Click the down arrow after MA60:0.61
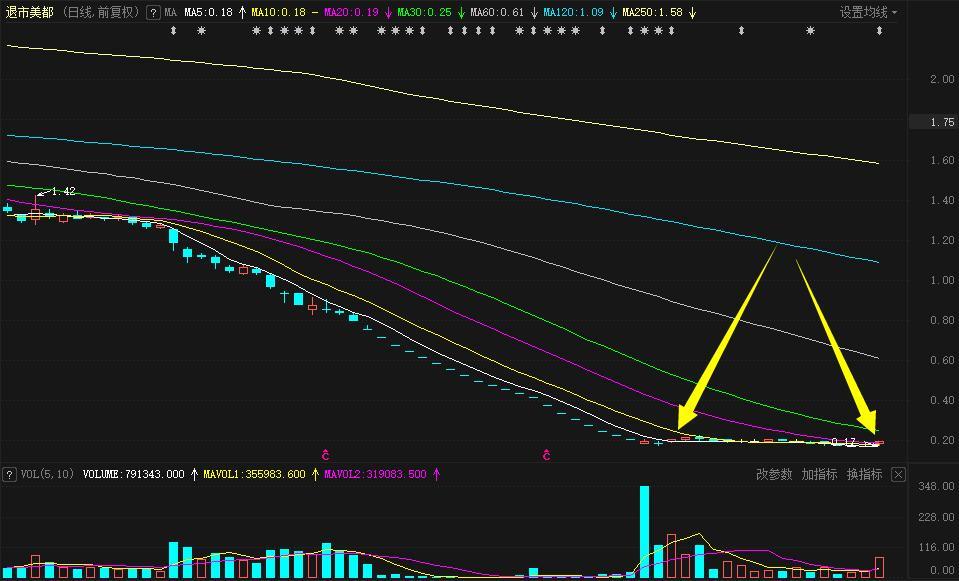Image resolution: width=959 pixels, height=581 pixels. (x=534, y=12)
